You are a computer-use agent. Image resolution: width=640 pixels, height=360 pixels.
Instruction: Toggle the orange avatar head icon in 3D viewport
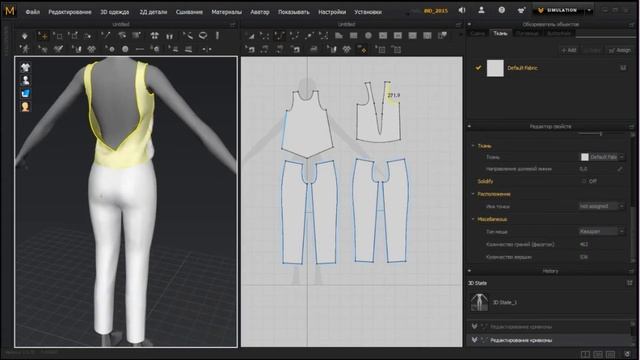click(x=25, y=107)
